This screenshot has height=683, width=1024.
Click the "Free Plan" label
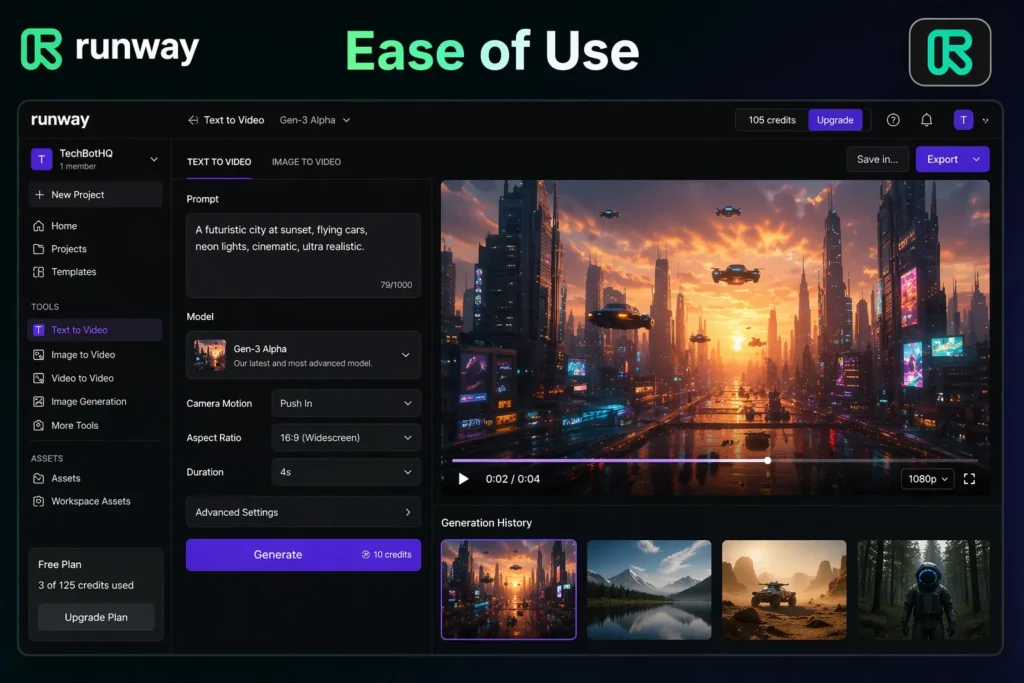click(59, 564)
